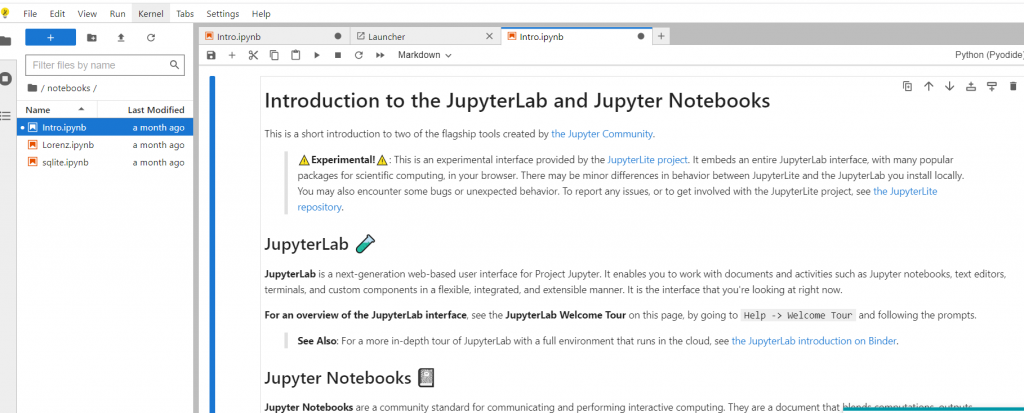The image size is (1024, 413).
Task: Click the Python (Pyodide) kernel name
Action: (x=989, y=55)
